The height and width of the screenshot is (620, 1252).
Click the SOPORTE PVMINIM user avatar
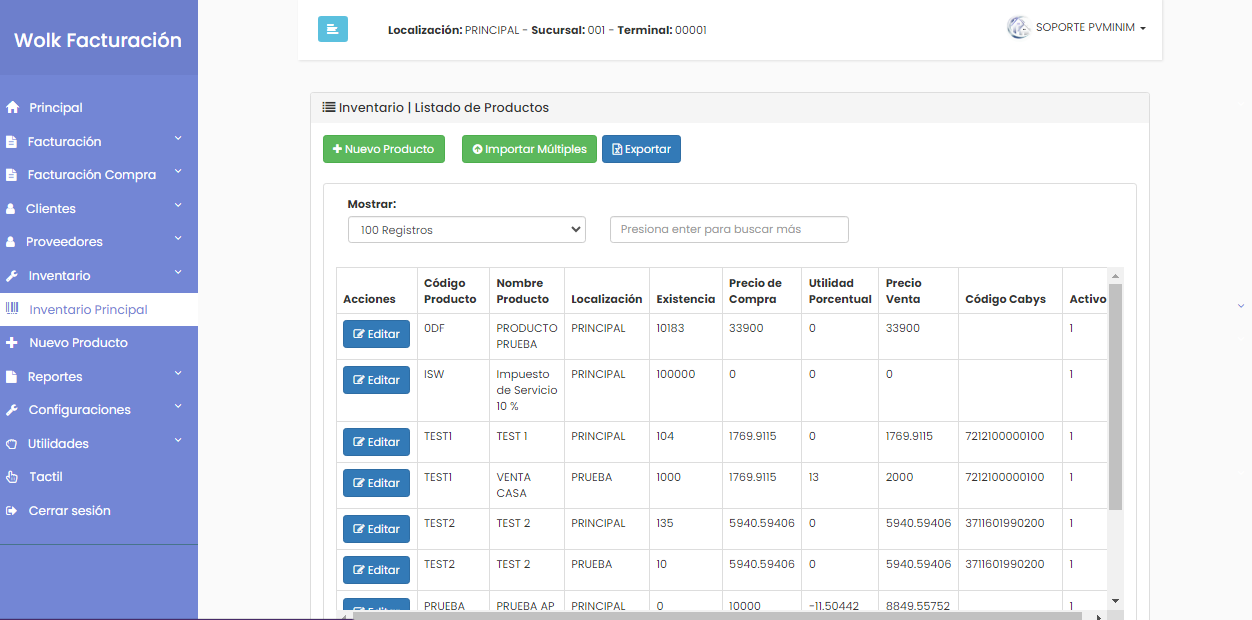click(x=1018, y=27)
